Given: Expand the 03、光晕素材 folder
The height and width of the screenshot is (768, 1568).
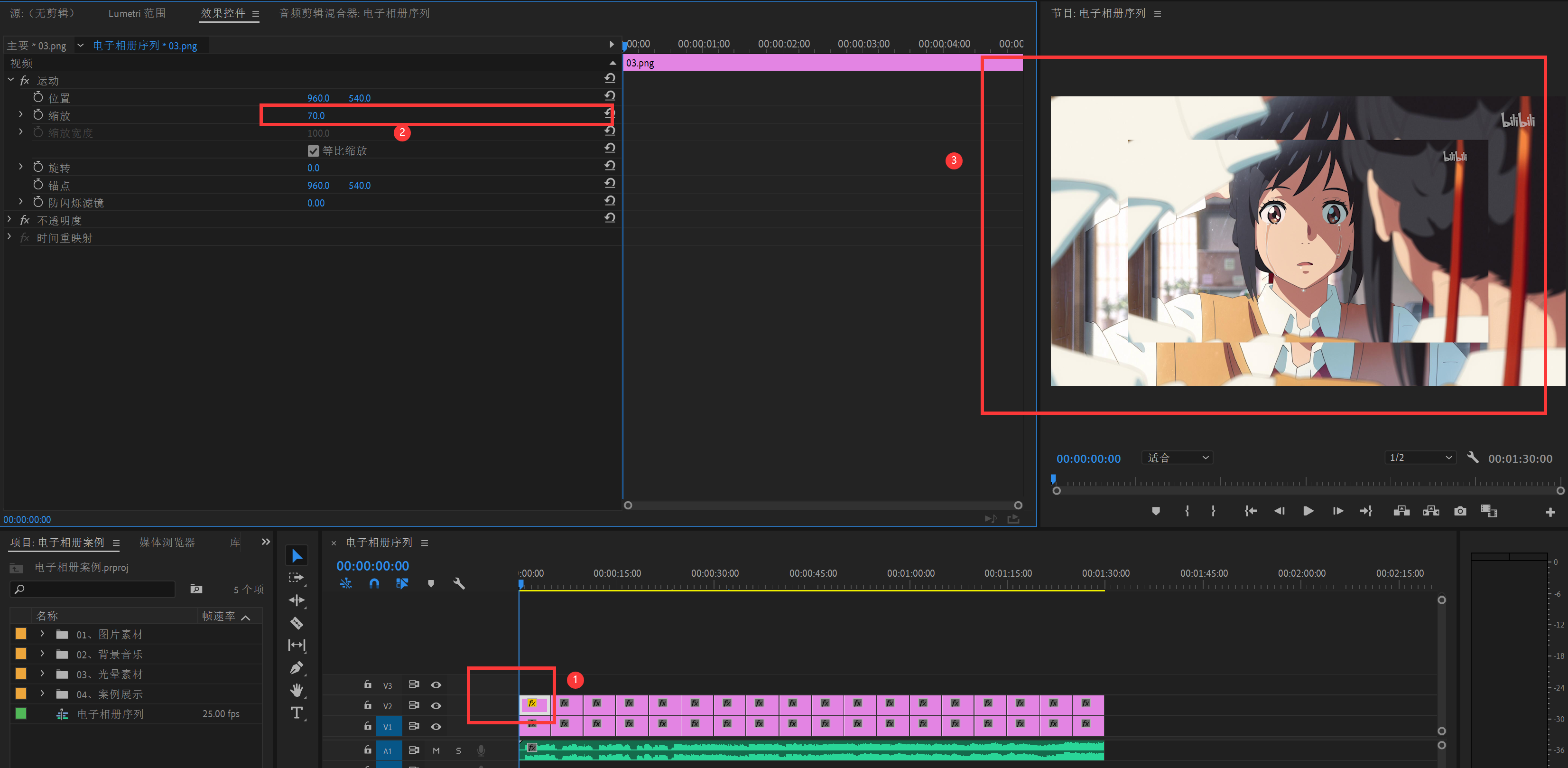Looking at the screenshot, I should [42, 674].
